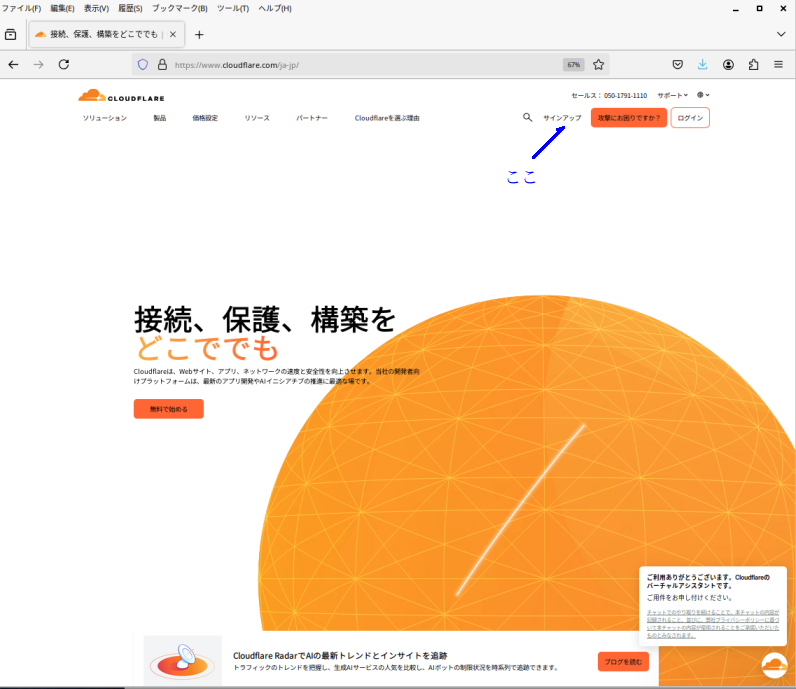Viewport: 796px width, 689px height.
Task: Click the サインアップ link
Action: [562, 118]
